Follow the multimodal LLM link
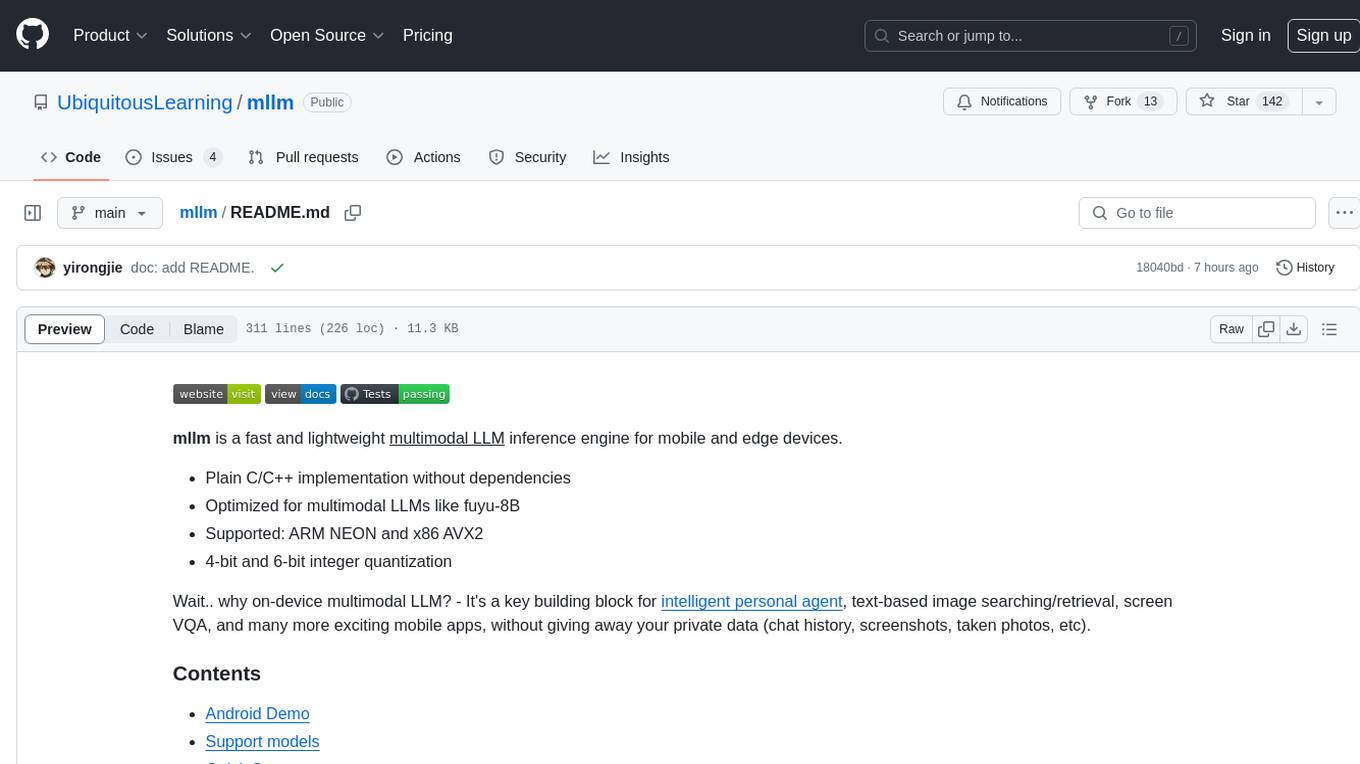 pyautogui.click(x=447, y=438)
